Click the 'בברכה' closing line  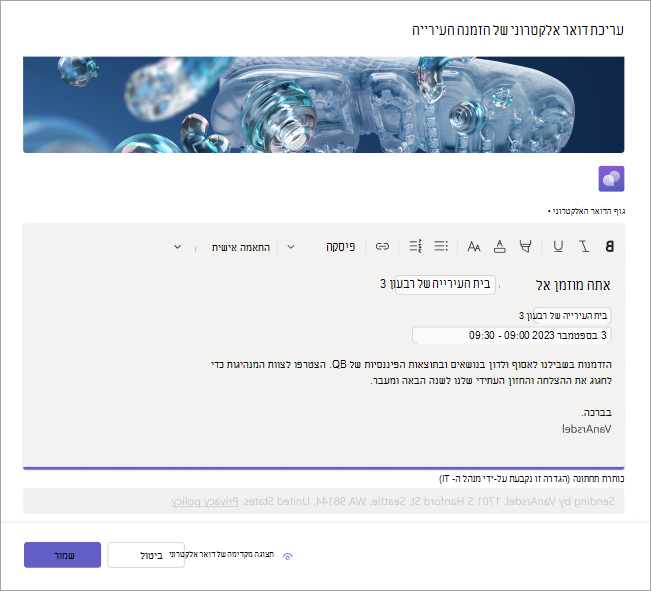click(x=596, y=413)
